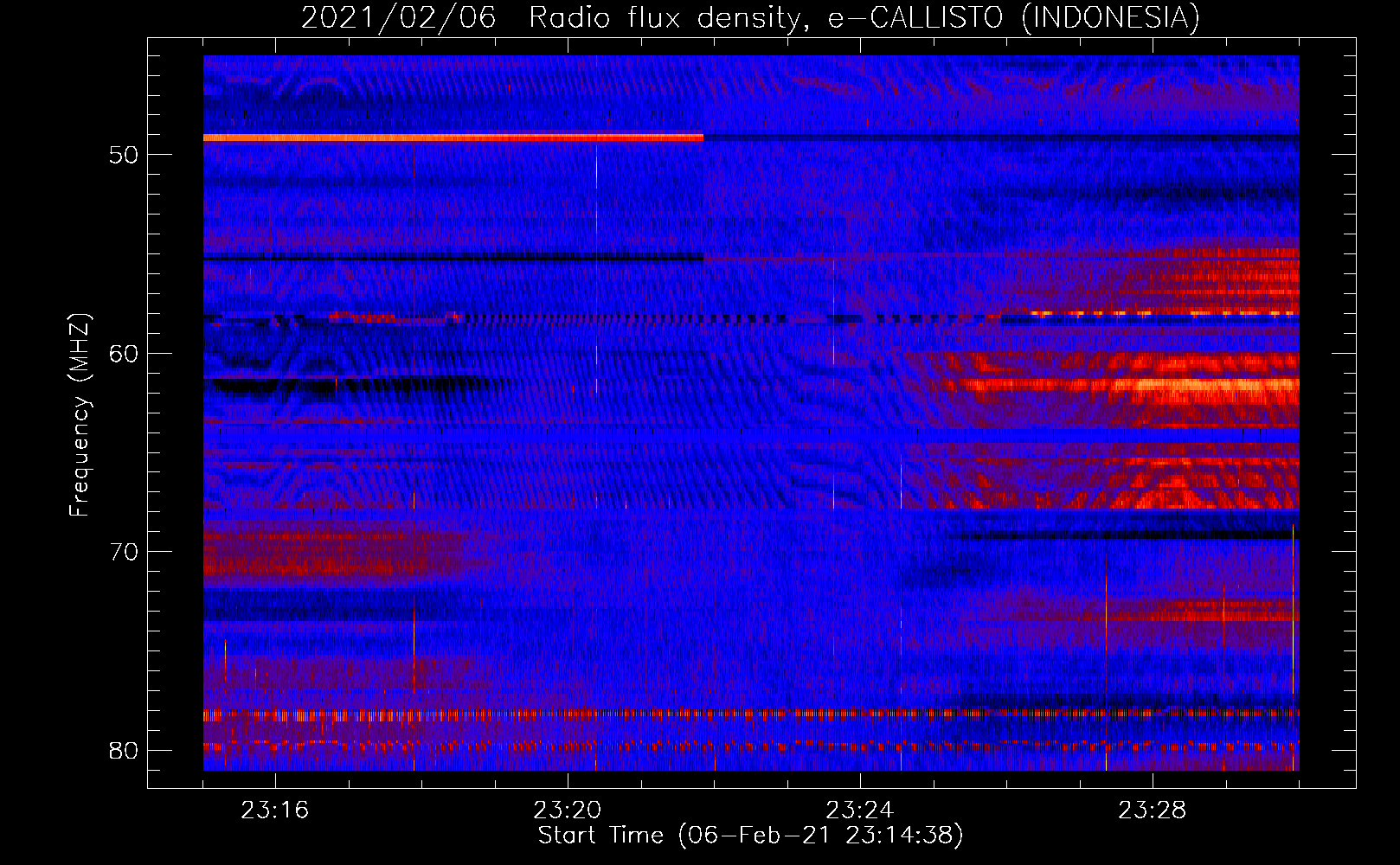Click the 23:16 time tick label
The image size is (1400, 865).
pyautogui.click(x=275, y=811)
